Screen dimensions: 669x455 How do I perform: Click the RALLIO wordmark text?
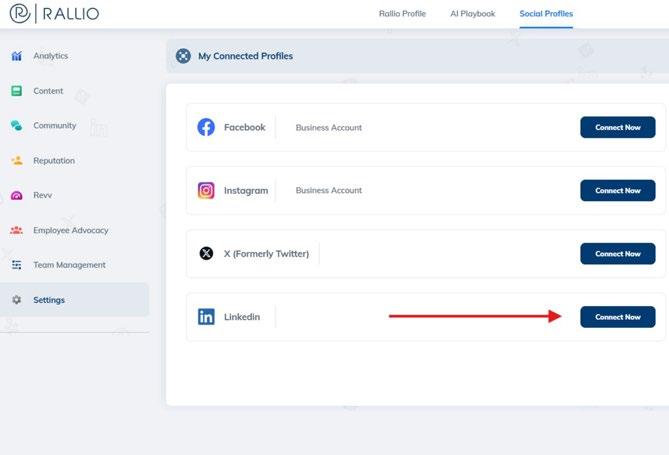(71, 14)
